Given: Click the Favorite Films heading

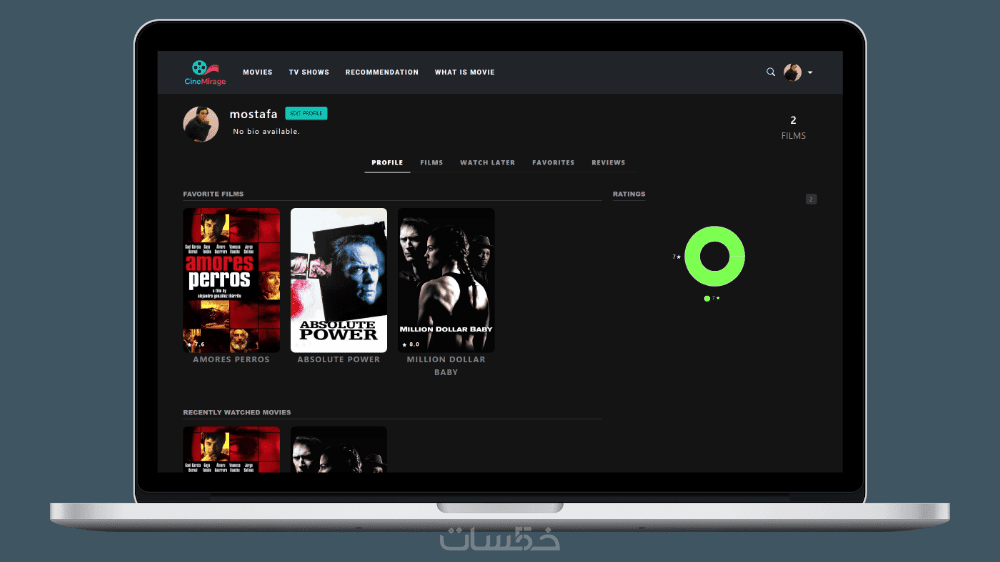Looking at the screenshot, I should [x=213, y=194].
